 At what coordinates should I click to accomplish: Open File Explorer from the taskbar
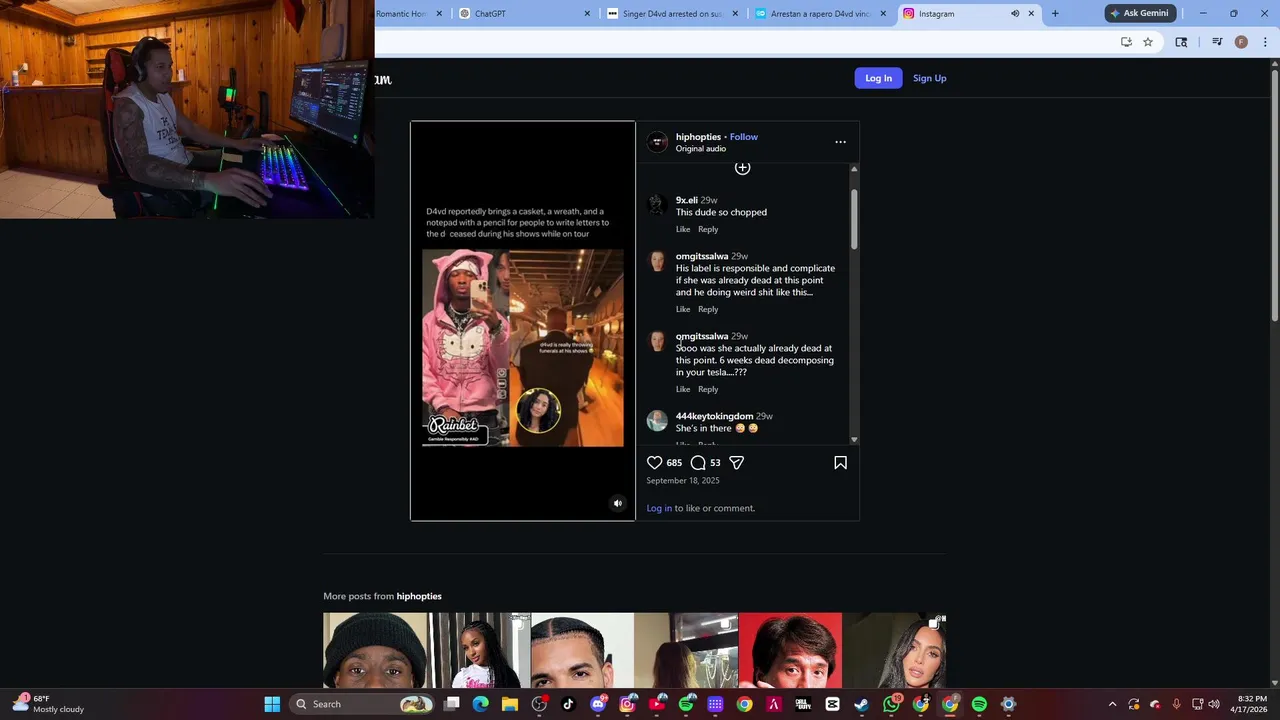tap(510, 704)
